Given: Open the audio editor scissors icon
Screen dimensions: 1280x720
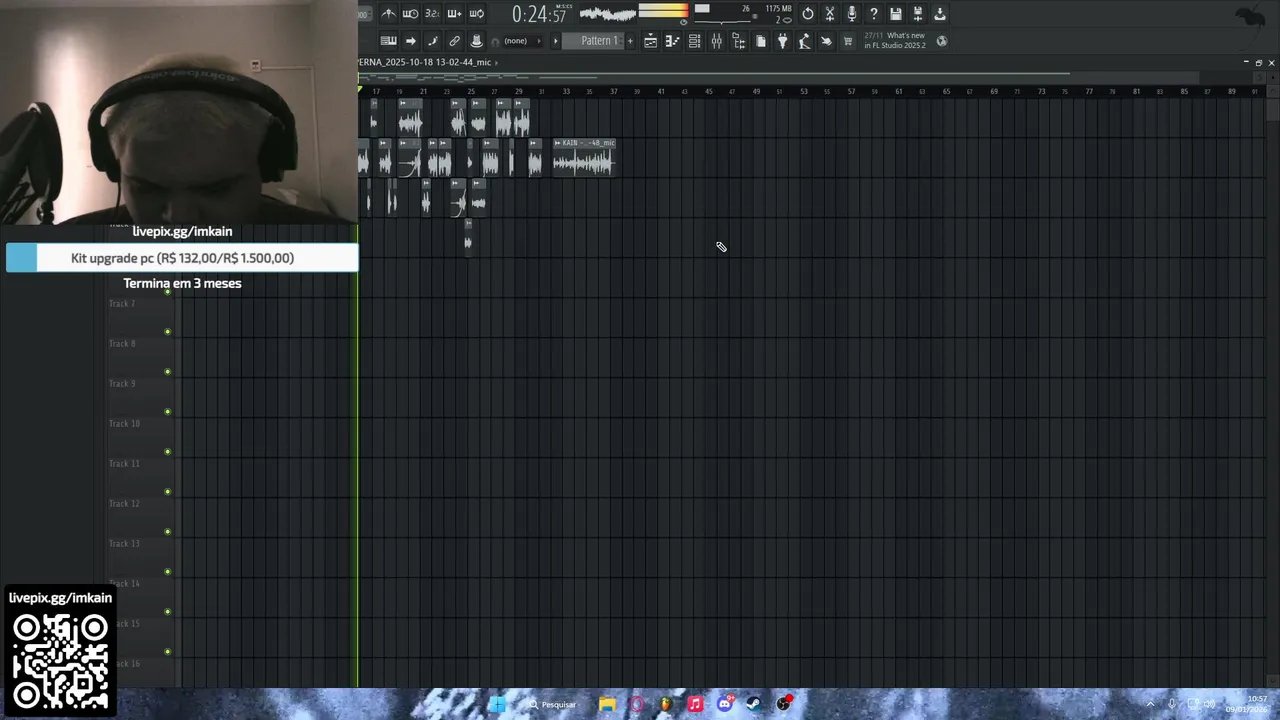Looking at the screenshot, I should [830, 14].
